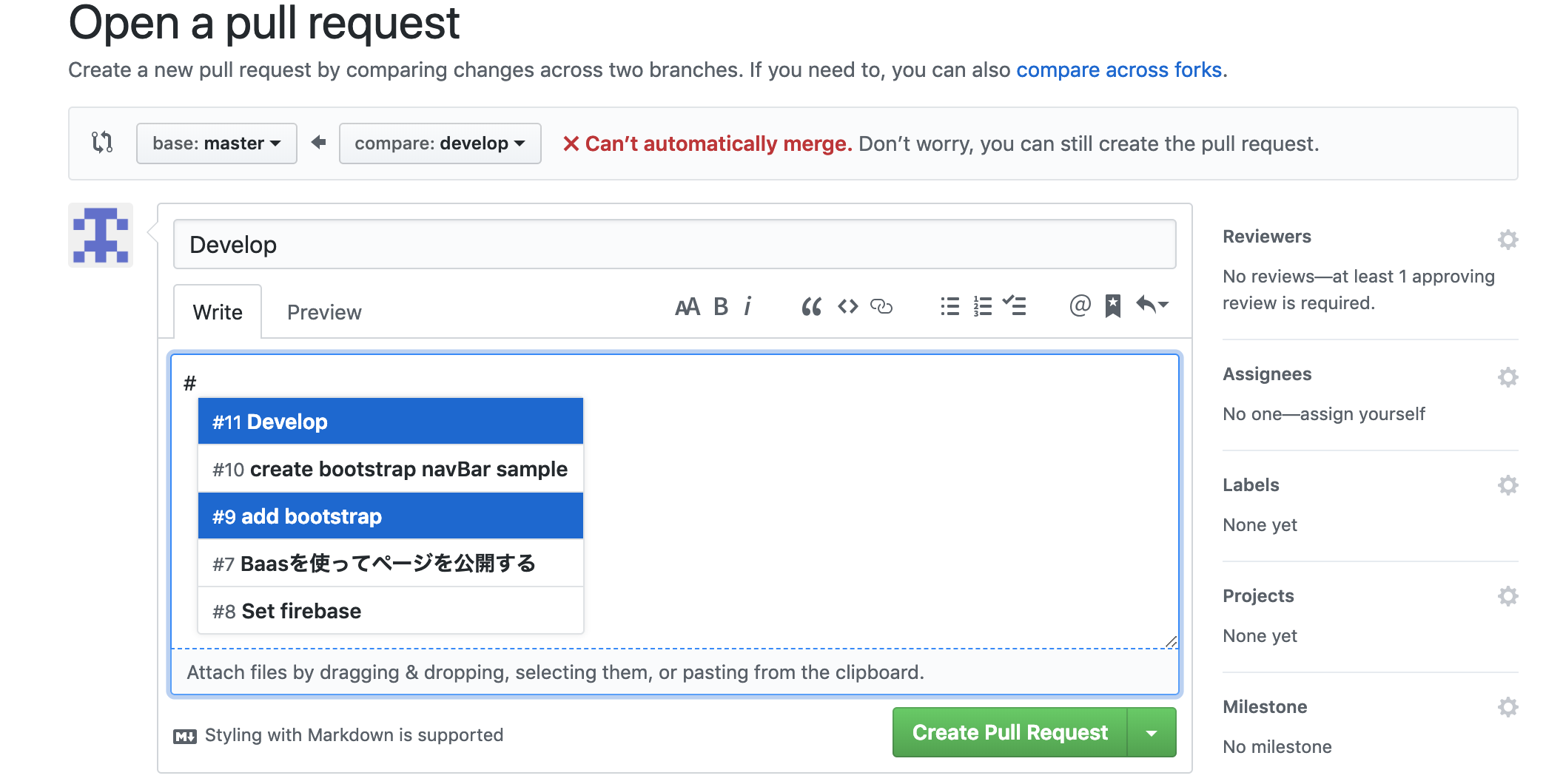
Task: Click the Create Pull Request button
Action: coord(1009,733)
